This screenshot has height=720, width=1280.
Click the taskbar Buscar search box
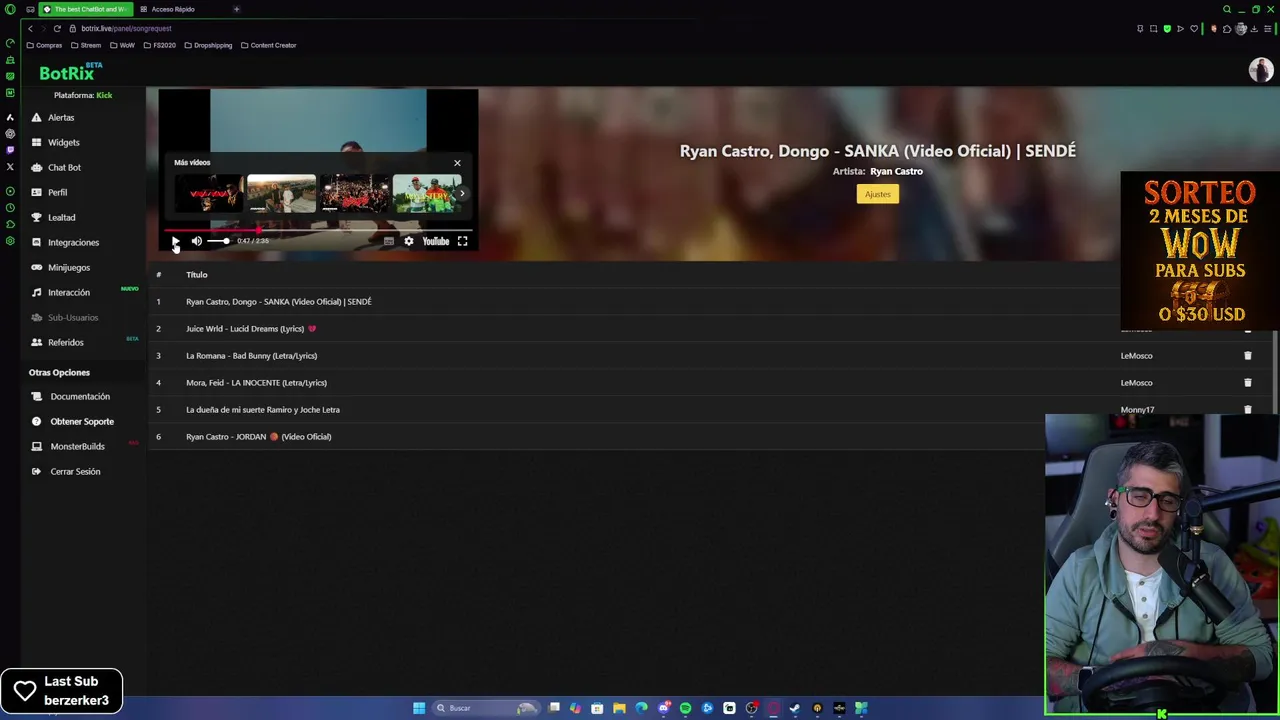(x=484, y=708)
